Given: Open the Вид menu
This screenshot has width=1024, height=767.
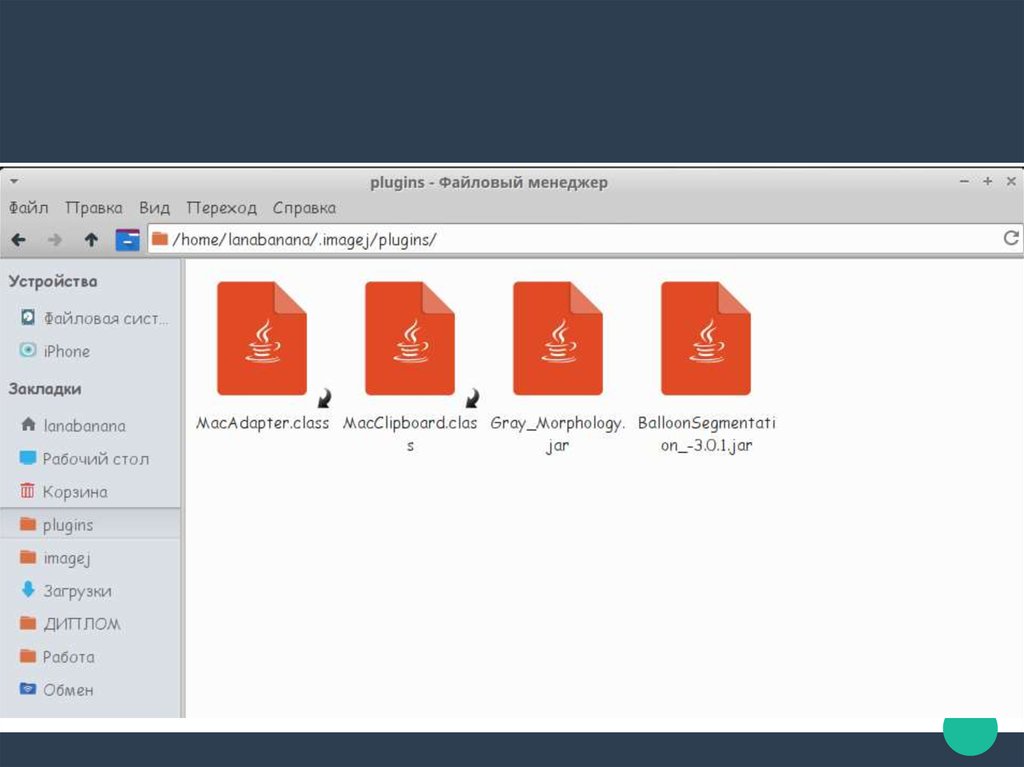Looking at the screenshot, I should [x=154, y=208].
